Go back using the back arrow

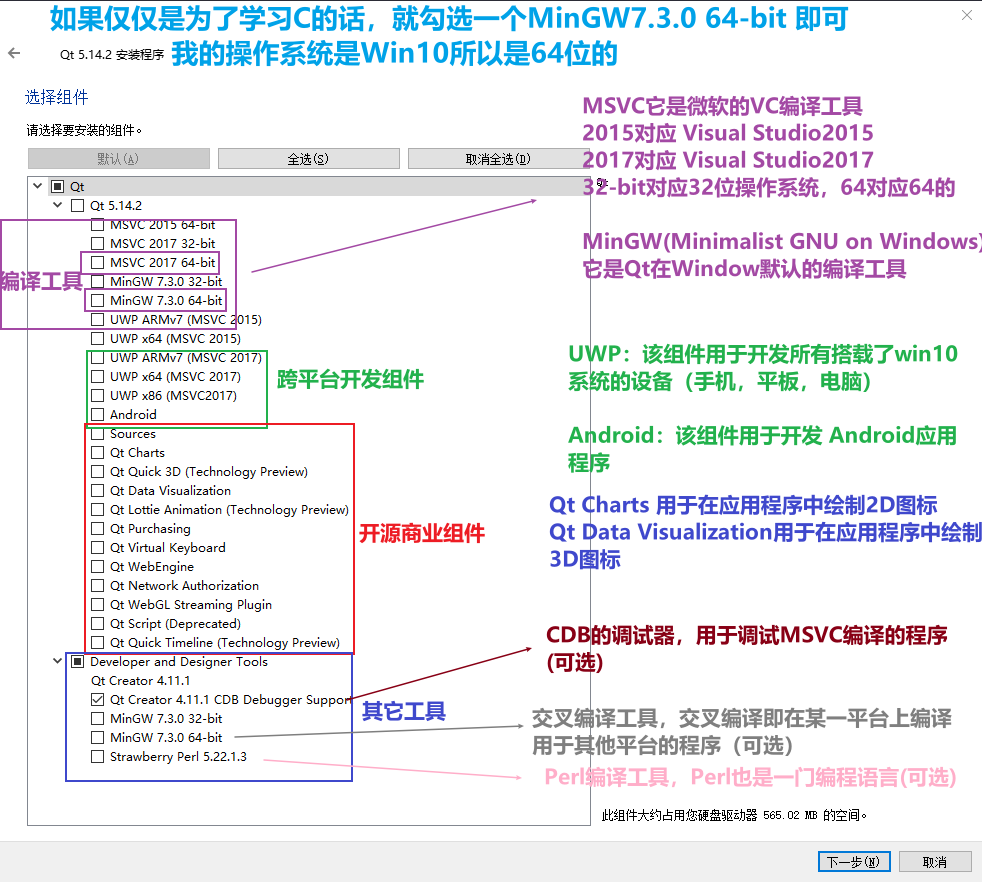[14, 54]
